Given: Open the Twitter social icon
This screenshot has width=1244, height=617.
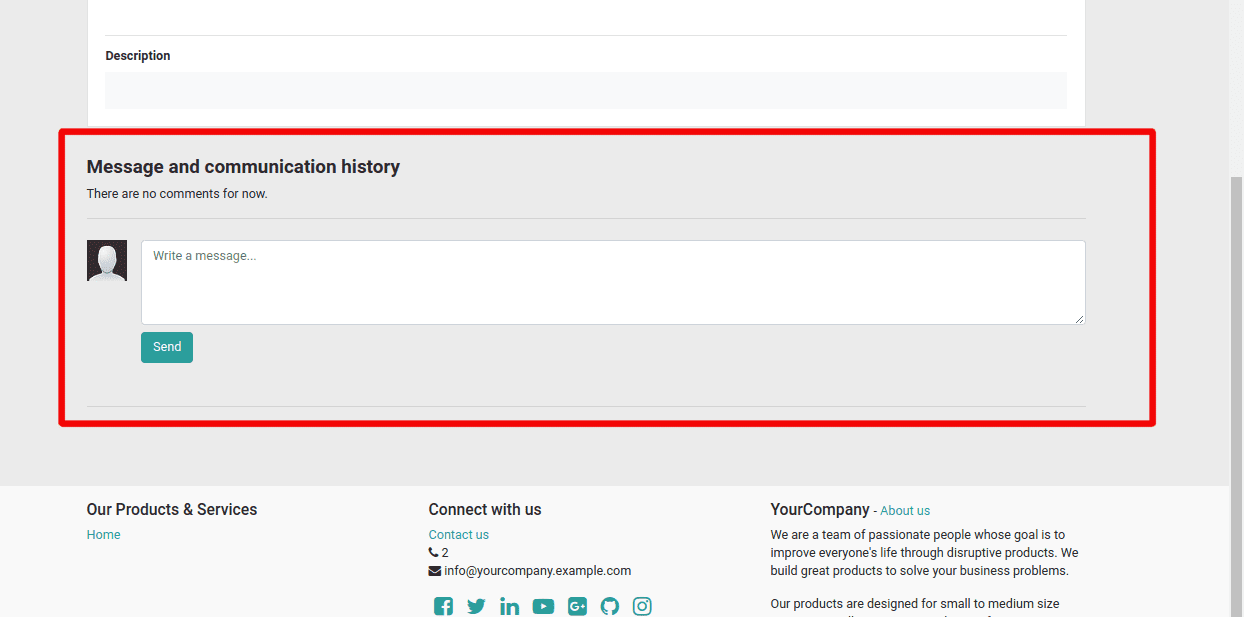Looking at the screenshot, I should (476, 606).
